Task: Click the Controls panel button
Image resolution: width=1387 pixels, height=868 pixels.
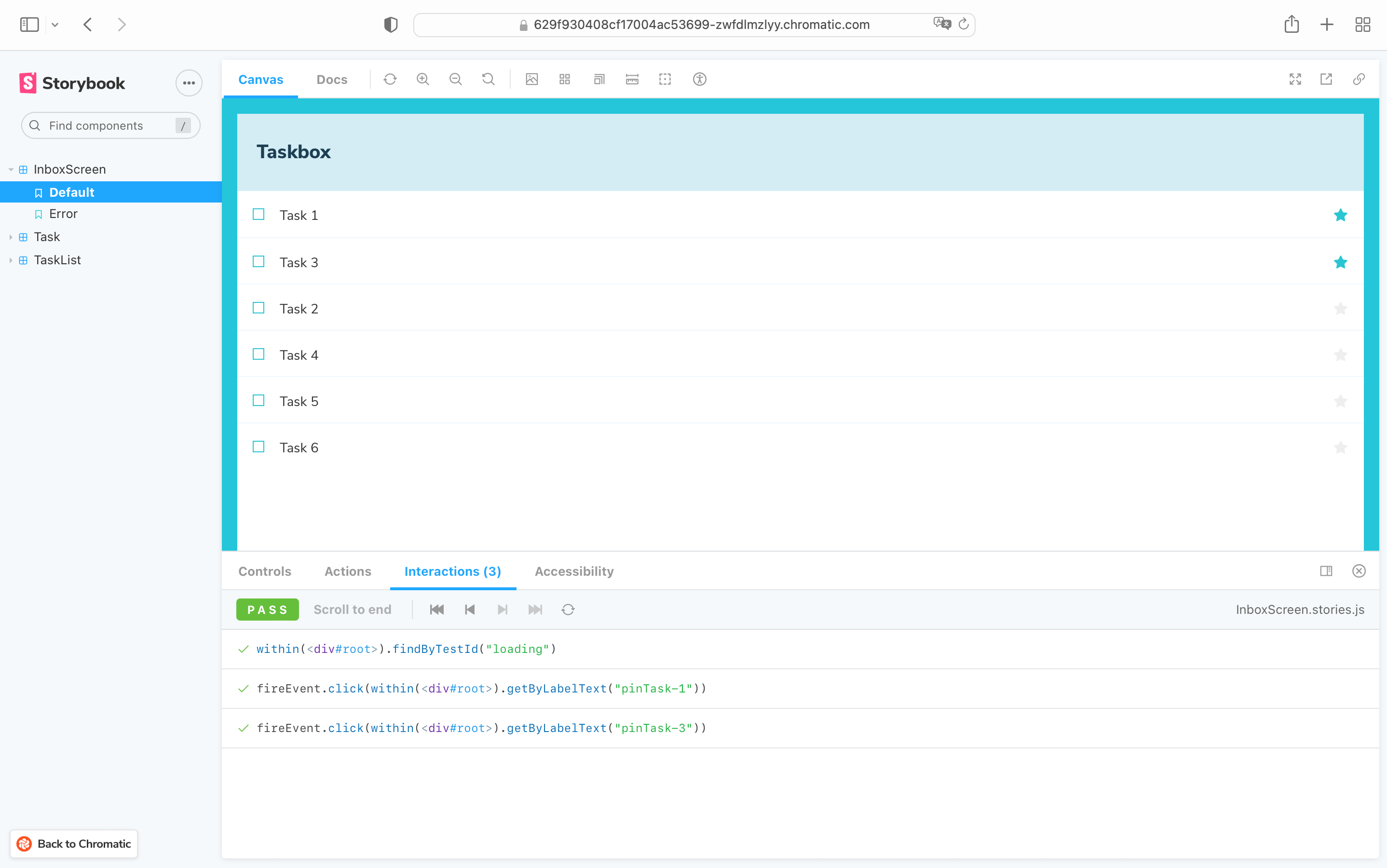Action: 265,571
